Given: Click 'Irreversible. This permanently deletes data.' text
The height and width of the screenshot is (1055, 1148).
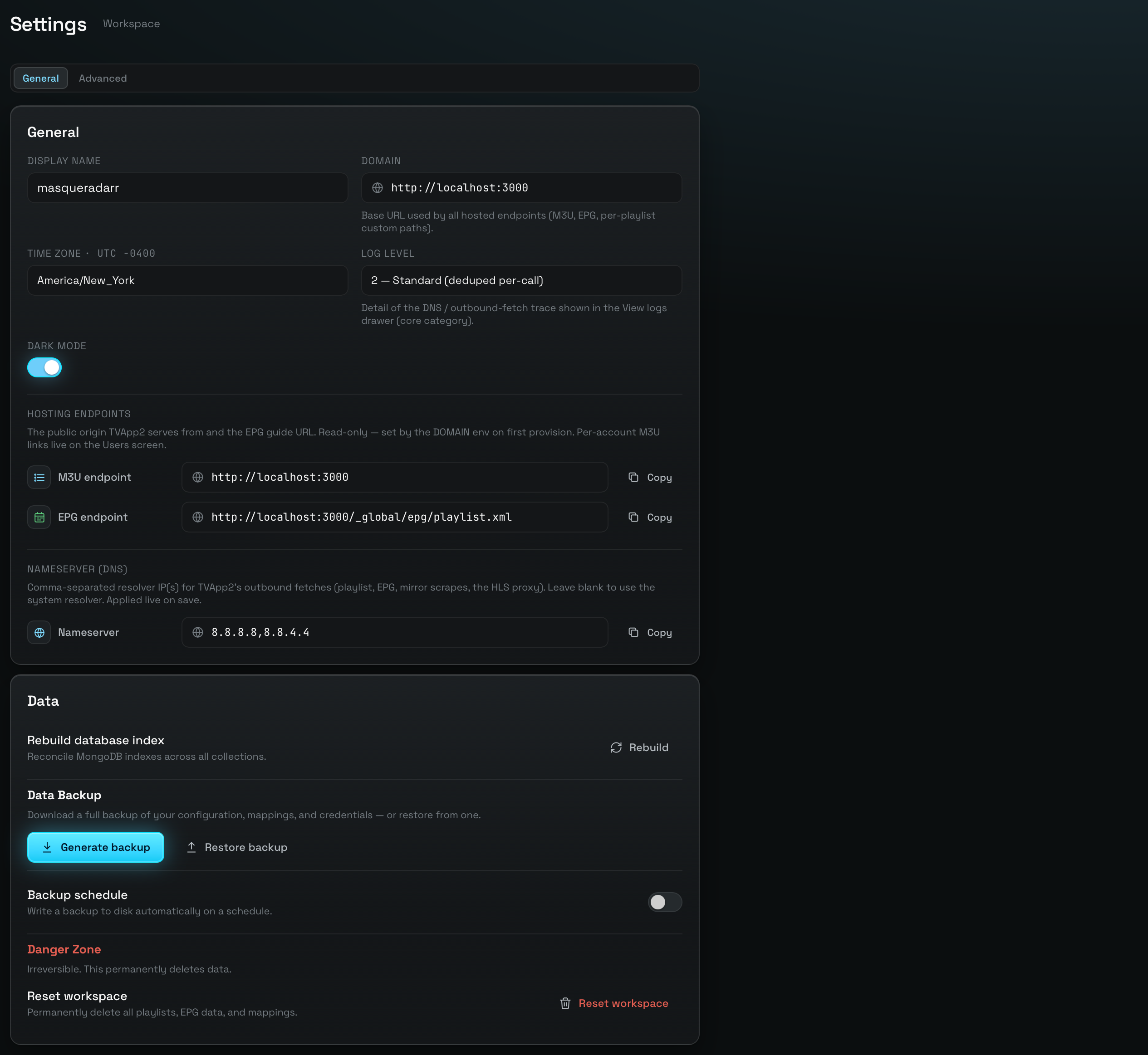Looking at the screenshot, I should [x=129, y=969].
